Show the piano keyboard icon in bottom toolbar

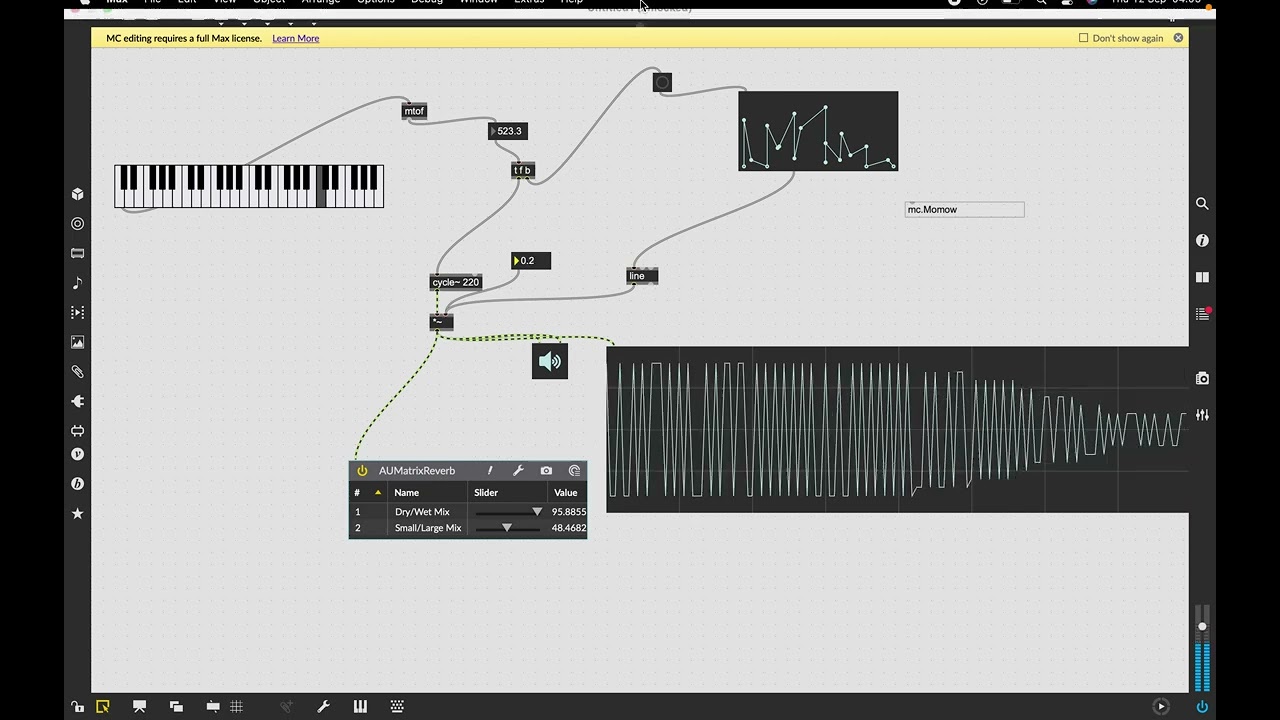tap(360, 706)
